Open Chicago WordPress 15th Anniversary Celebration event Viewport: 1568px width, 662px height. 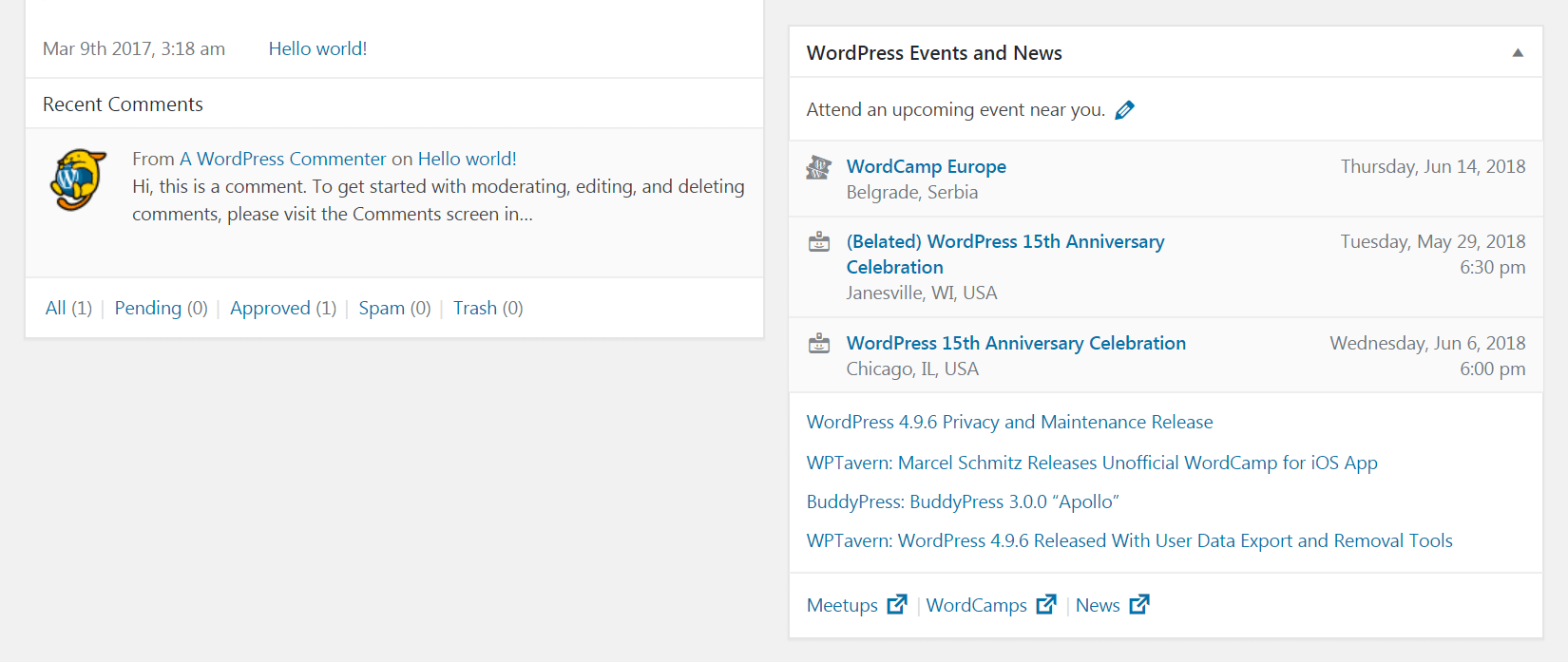[x=1016, y=343]
